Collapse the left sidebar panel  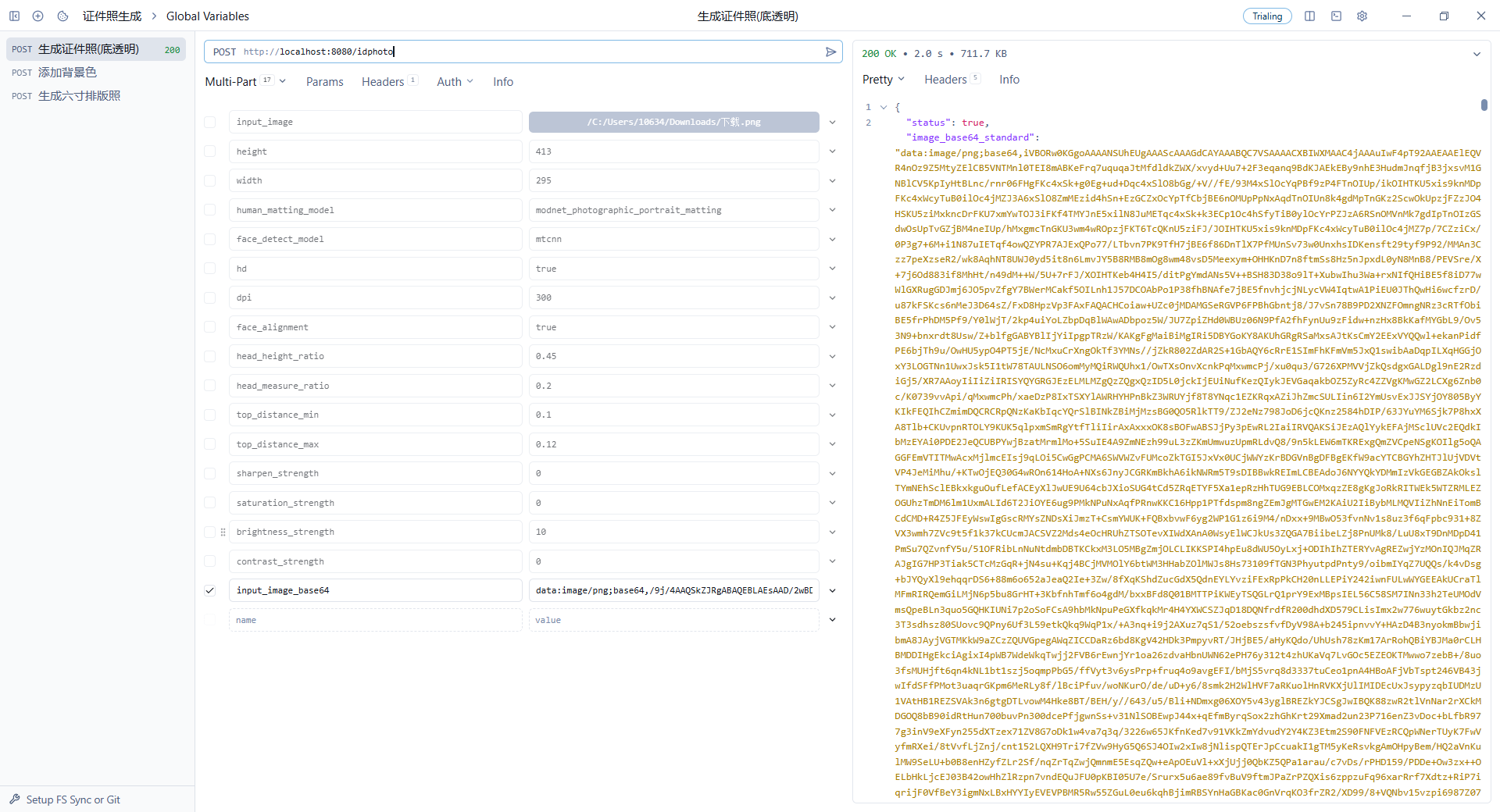pos(14,16)
